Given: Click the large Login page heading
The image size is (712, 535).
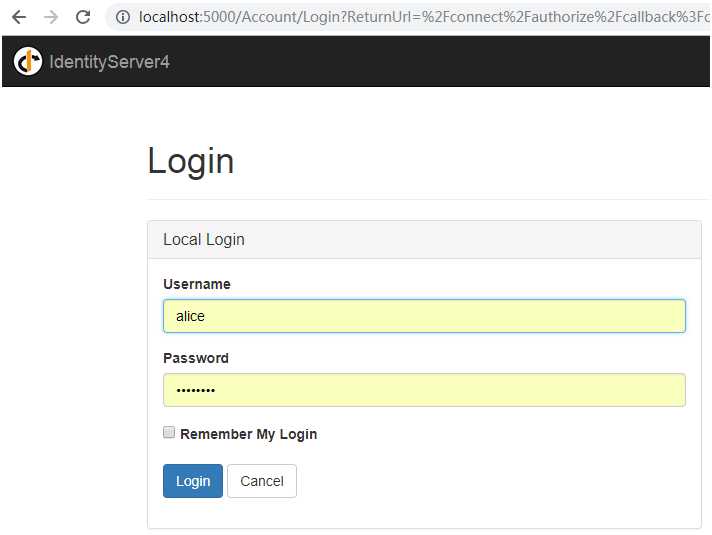Looking at the screenshot, I should point(191,161).
